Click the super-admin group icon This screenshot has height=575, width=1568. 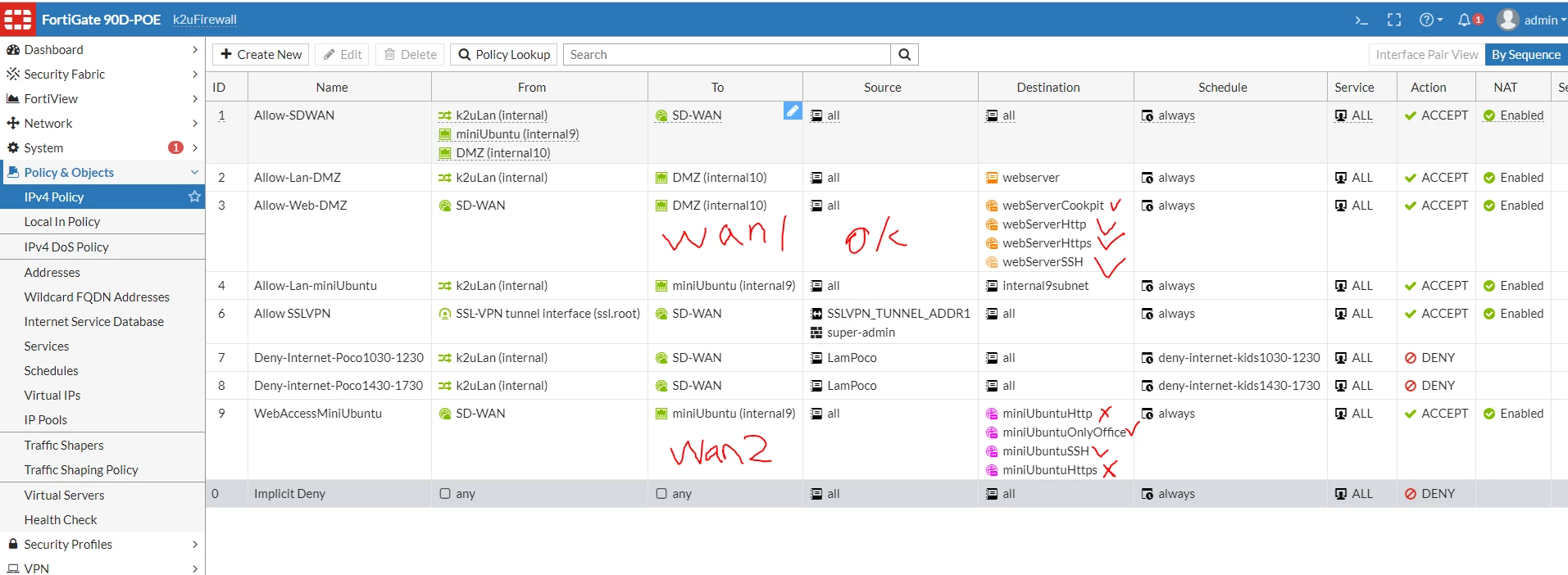(x=816, y=333)
